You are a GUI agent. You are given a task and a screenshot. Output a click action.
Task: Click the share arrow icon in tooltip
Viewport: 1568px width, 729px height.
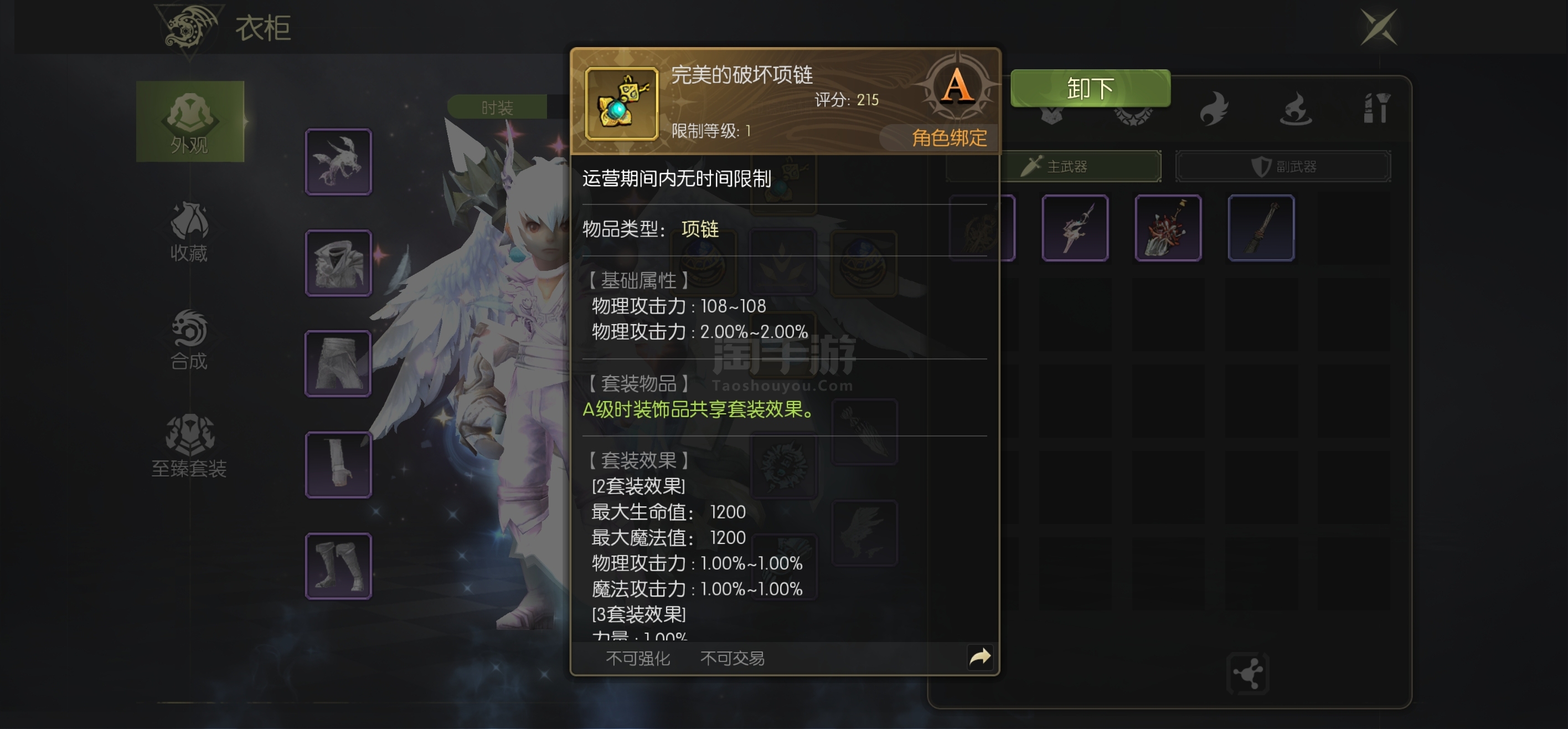click(979, 656)
